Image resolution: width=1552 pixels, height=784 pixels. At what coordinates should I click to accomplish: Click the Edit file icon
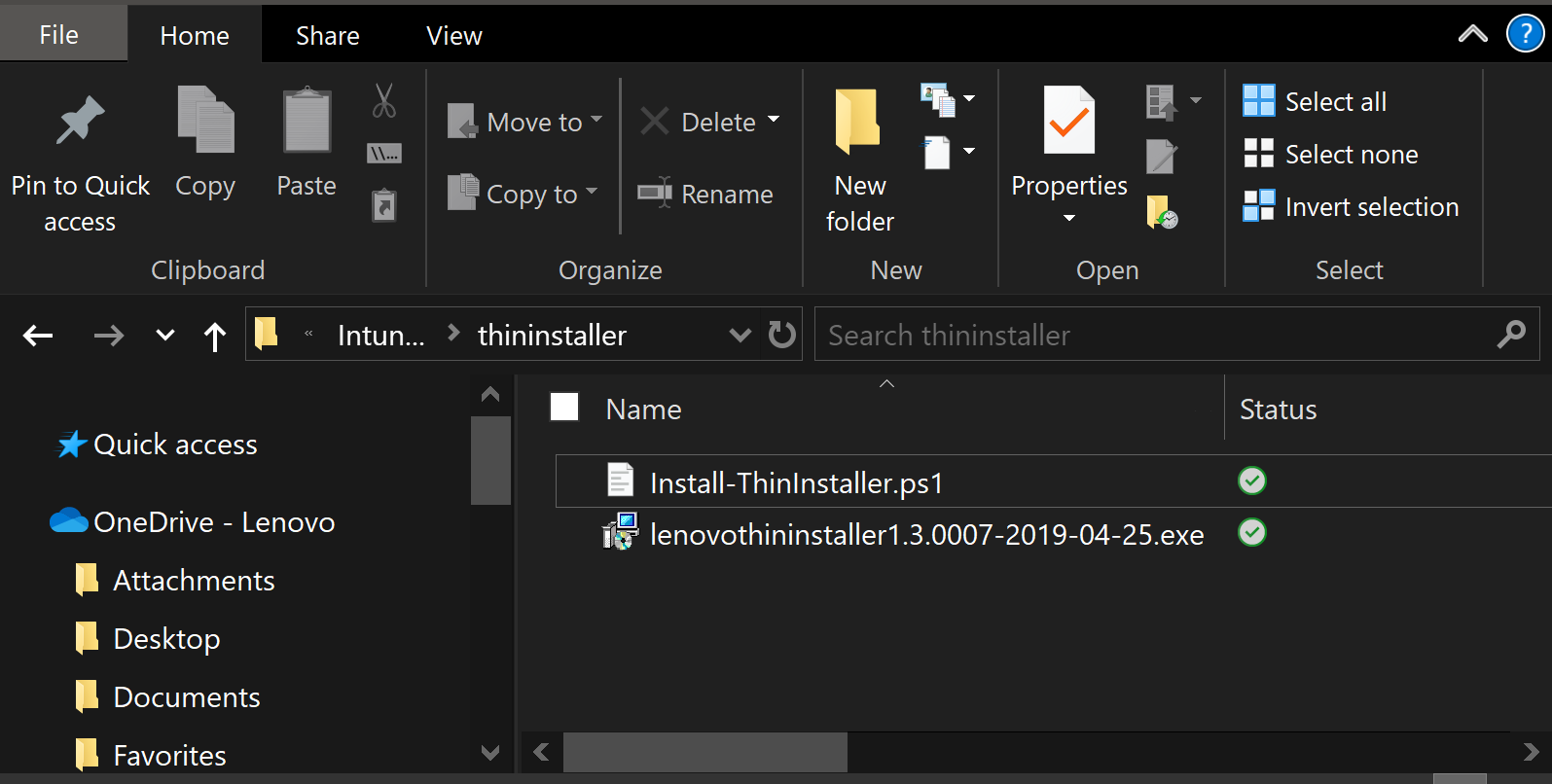pos(1162,155)
